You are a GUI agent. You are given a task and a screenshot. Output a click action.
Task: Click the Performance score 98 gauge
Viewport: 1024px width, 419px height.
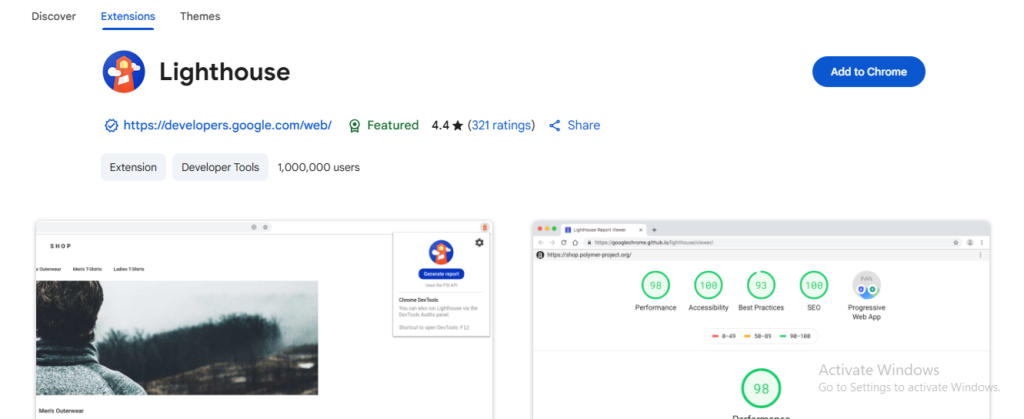pyautogui.click(x=656, y=285)
